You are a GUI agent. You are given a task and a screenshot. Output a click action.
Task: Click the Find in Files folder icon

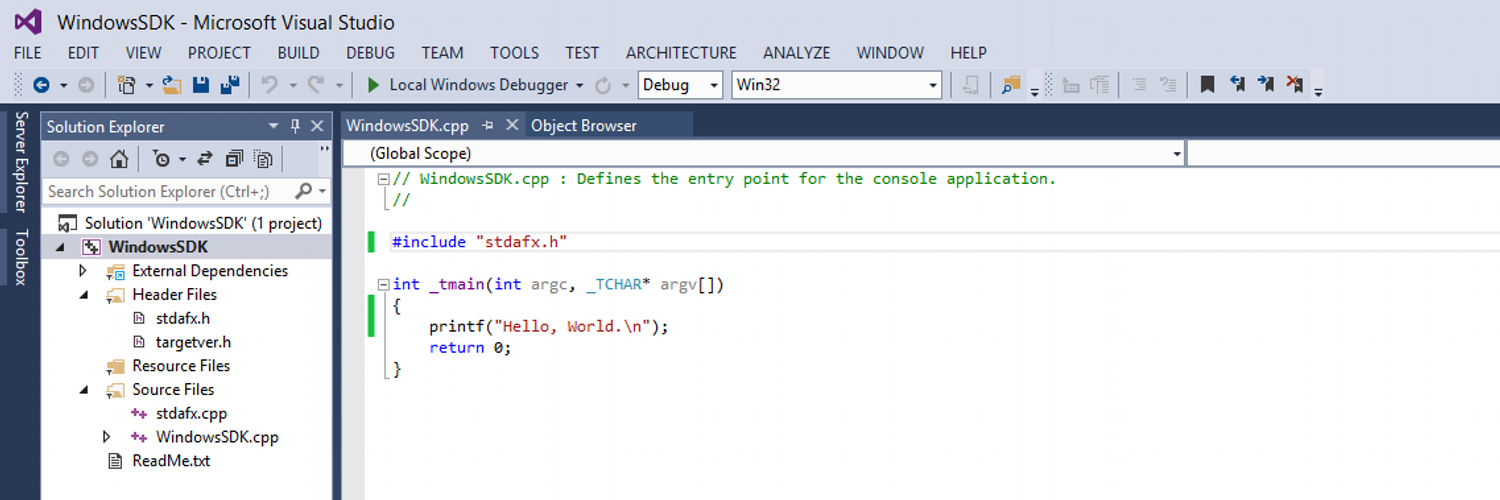pyautogui.click(x=1011, y=85)
